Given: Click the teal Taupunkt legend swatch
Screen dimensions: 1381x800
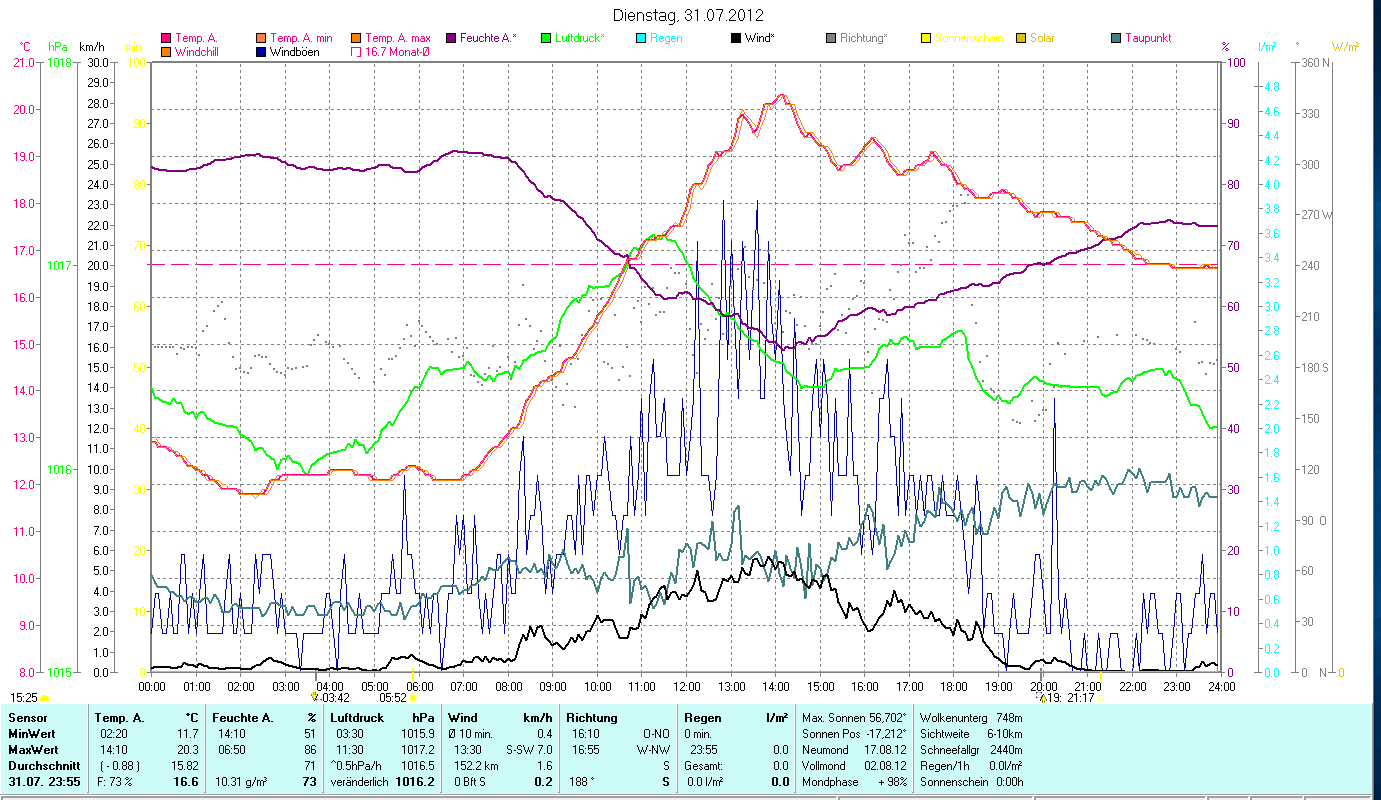Looking at the screenshot, I should click(1116, 38).
